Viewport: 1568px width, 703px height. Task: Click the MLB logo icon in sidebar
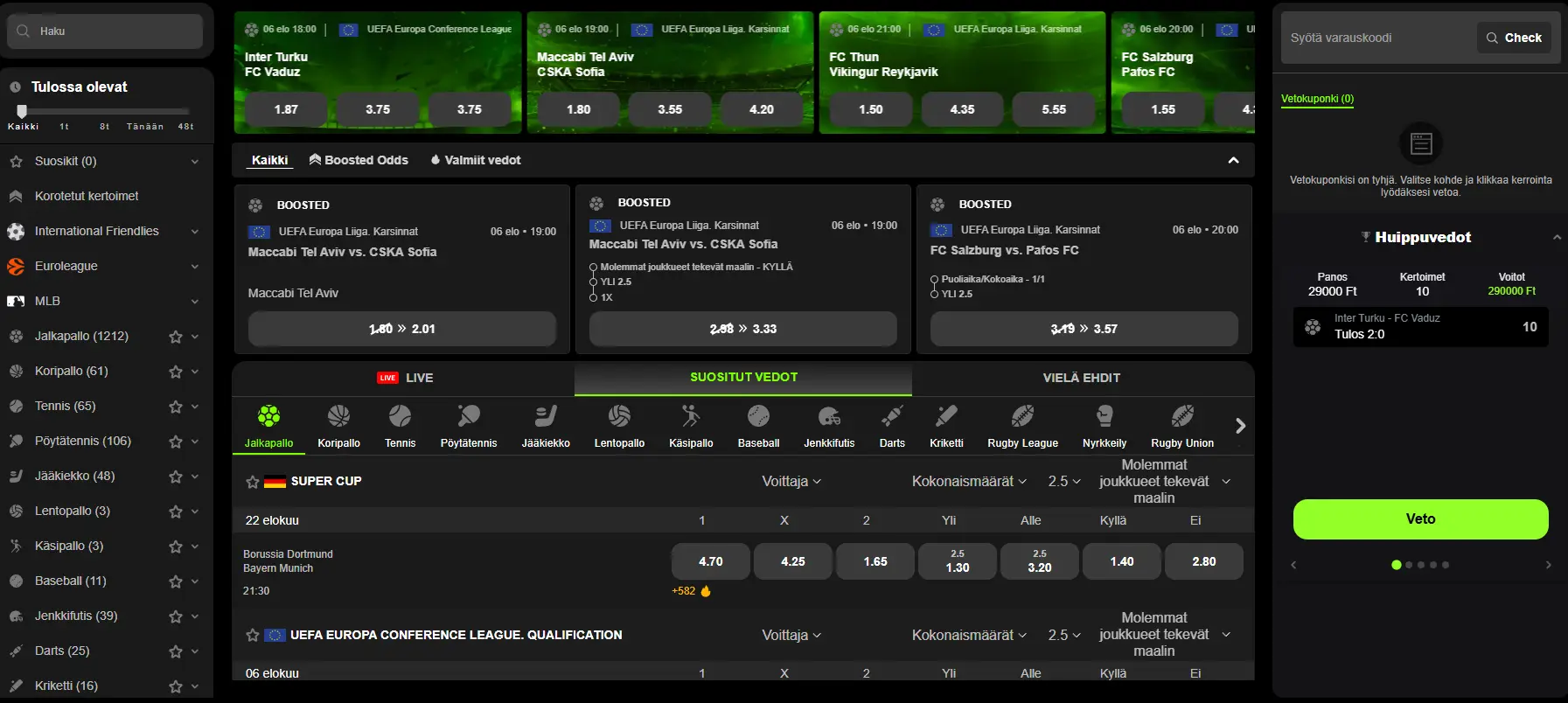[16, 301]
